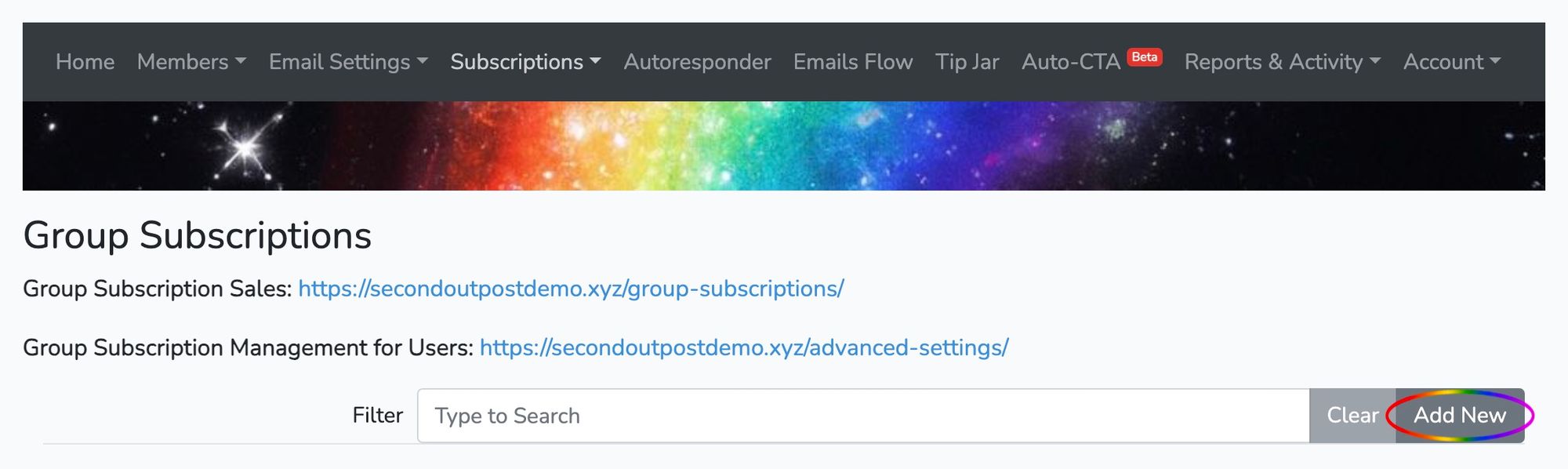Expand the Email Settings dropdown
The width and height of the screenshot is (1568, 469).
348,62
